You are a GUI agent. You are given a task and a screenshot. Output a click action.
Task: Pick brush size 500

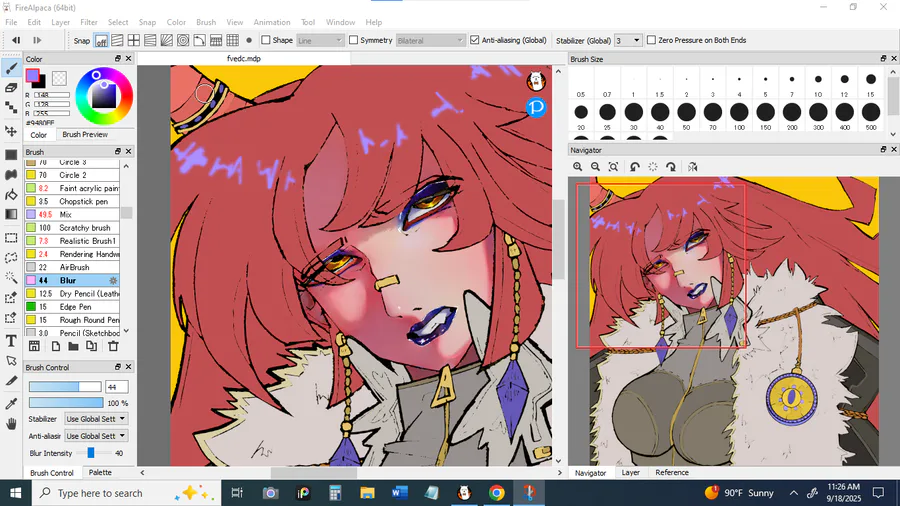tap(871, 116)
